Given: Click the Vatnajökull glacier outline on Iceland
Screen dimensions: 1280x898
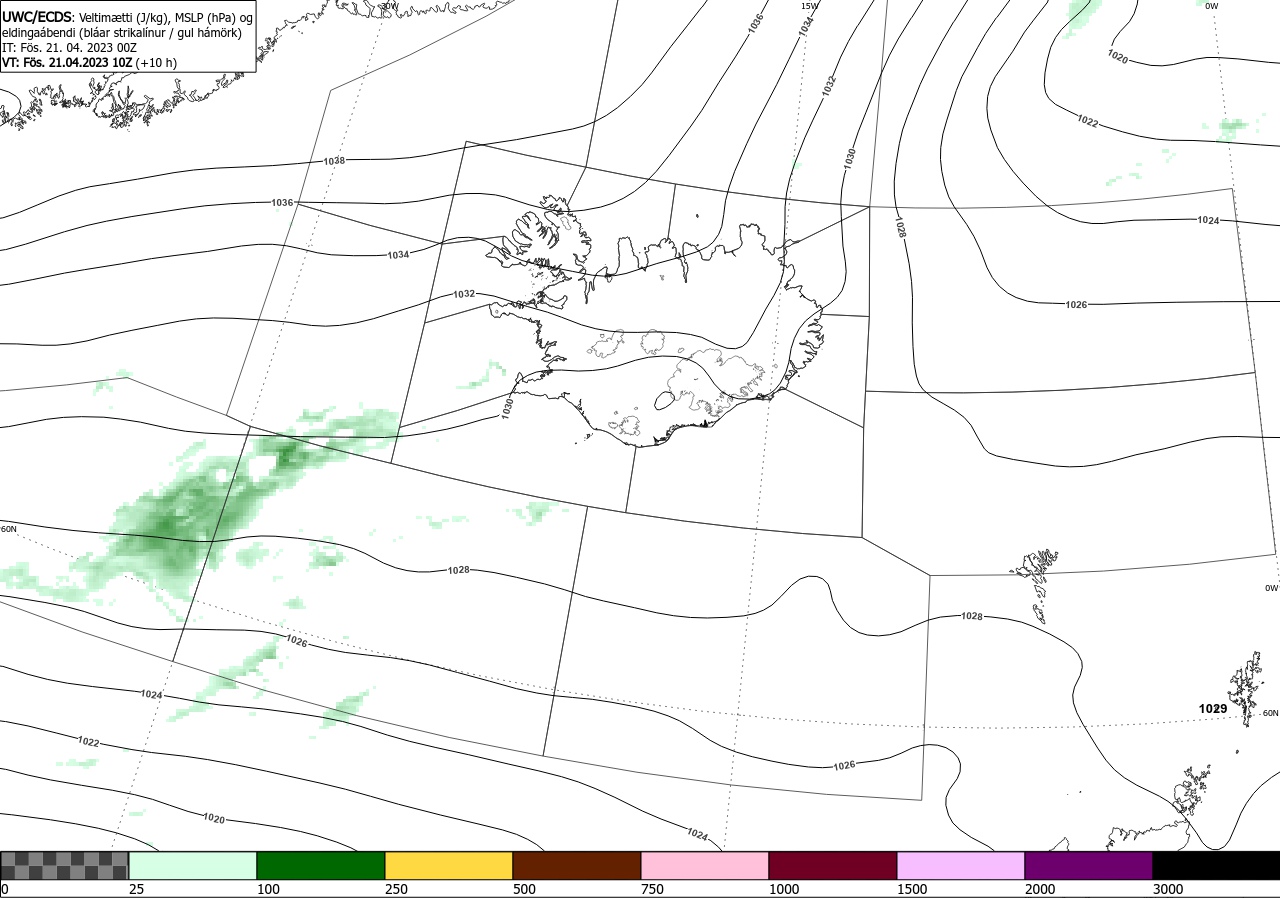Looking at the screenshot, I should click(716, 380).
